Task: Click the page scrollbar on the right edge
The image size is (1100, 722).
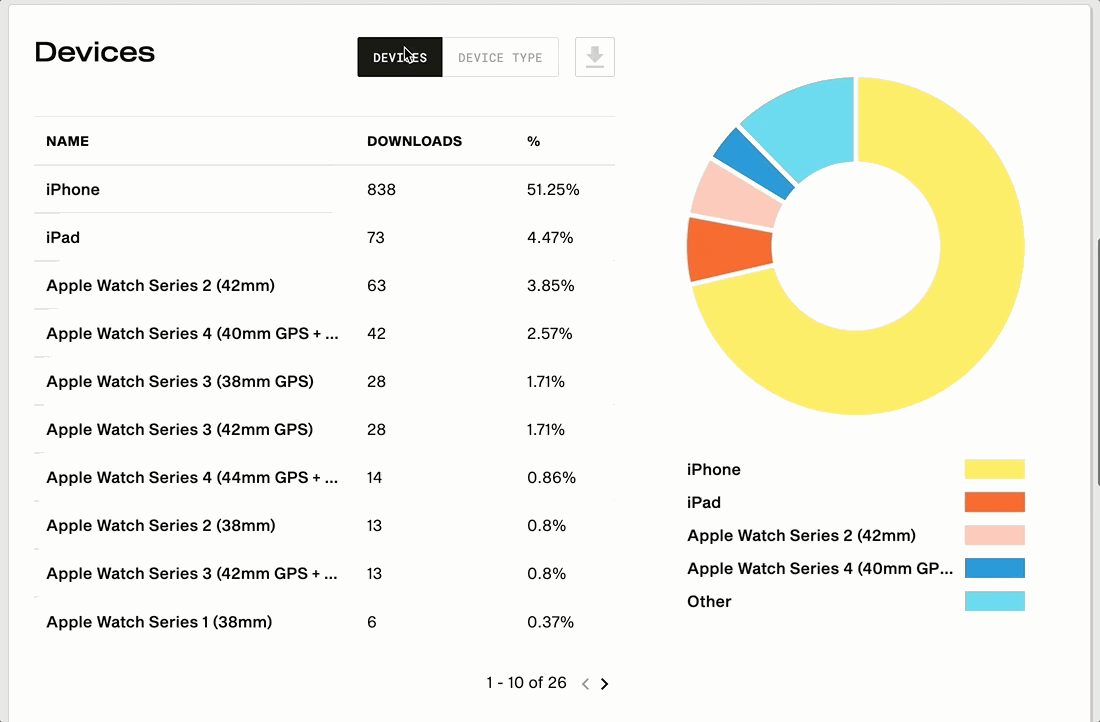Action: click(x=1096, y=361)
